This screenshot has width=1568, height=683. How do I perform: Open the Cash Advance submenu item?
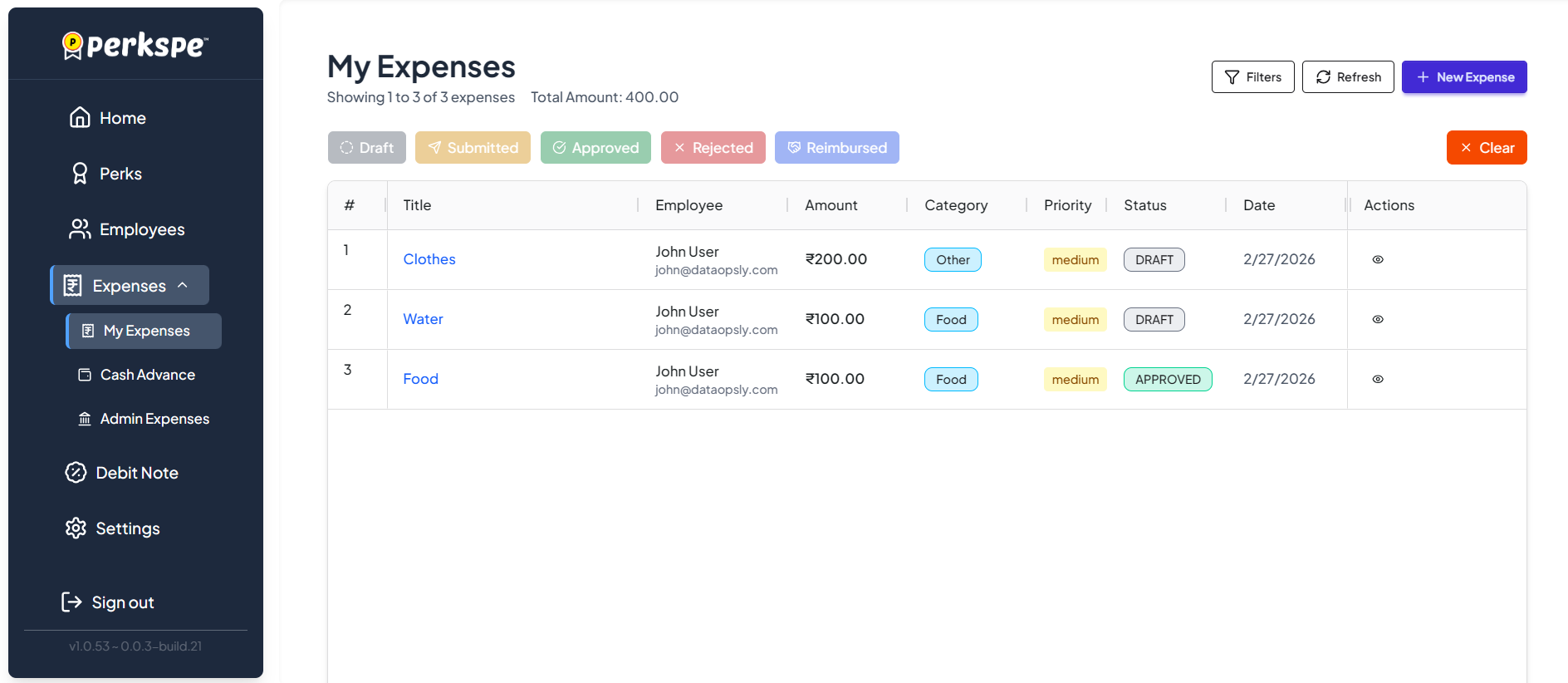(x=147, y=375)
